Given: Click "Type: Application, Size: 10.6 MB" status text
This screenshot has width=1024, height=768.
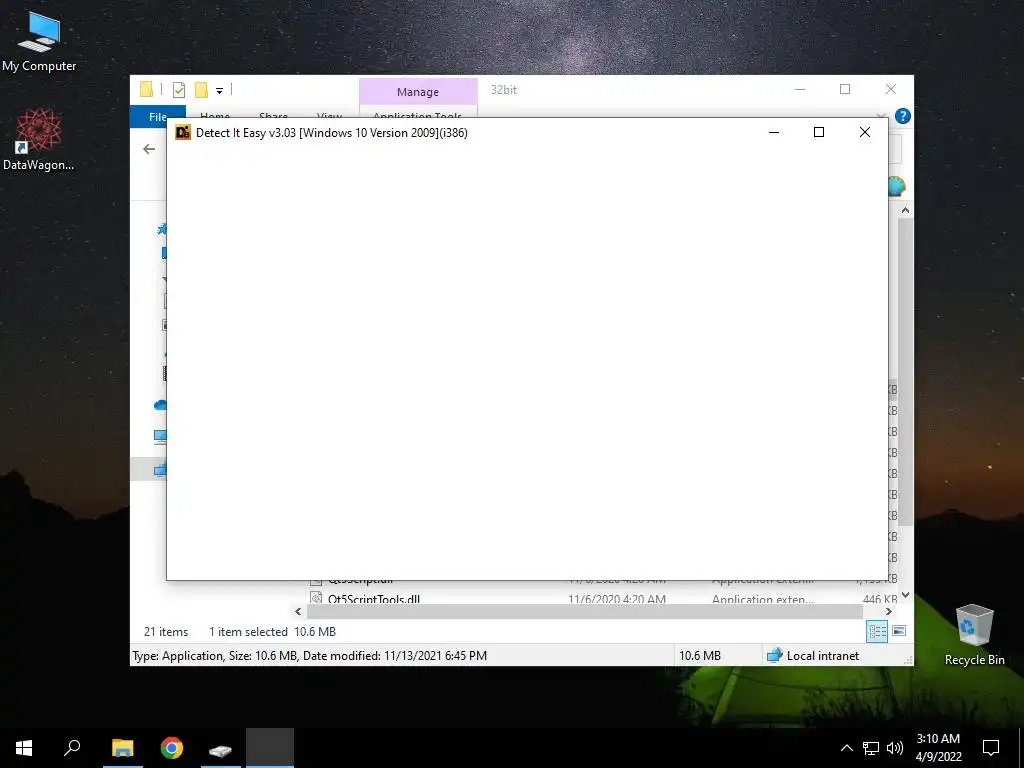Looking at the screenshot, I should [x=215, y=656].
